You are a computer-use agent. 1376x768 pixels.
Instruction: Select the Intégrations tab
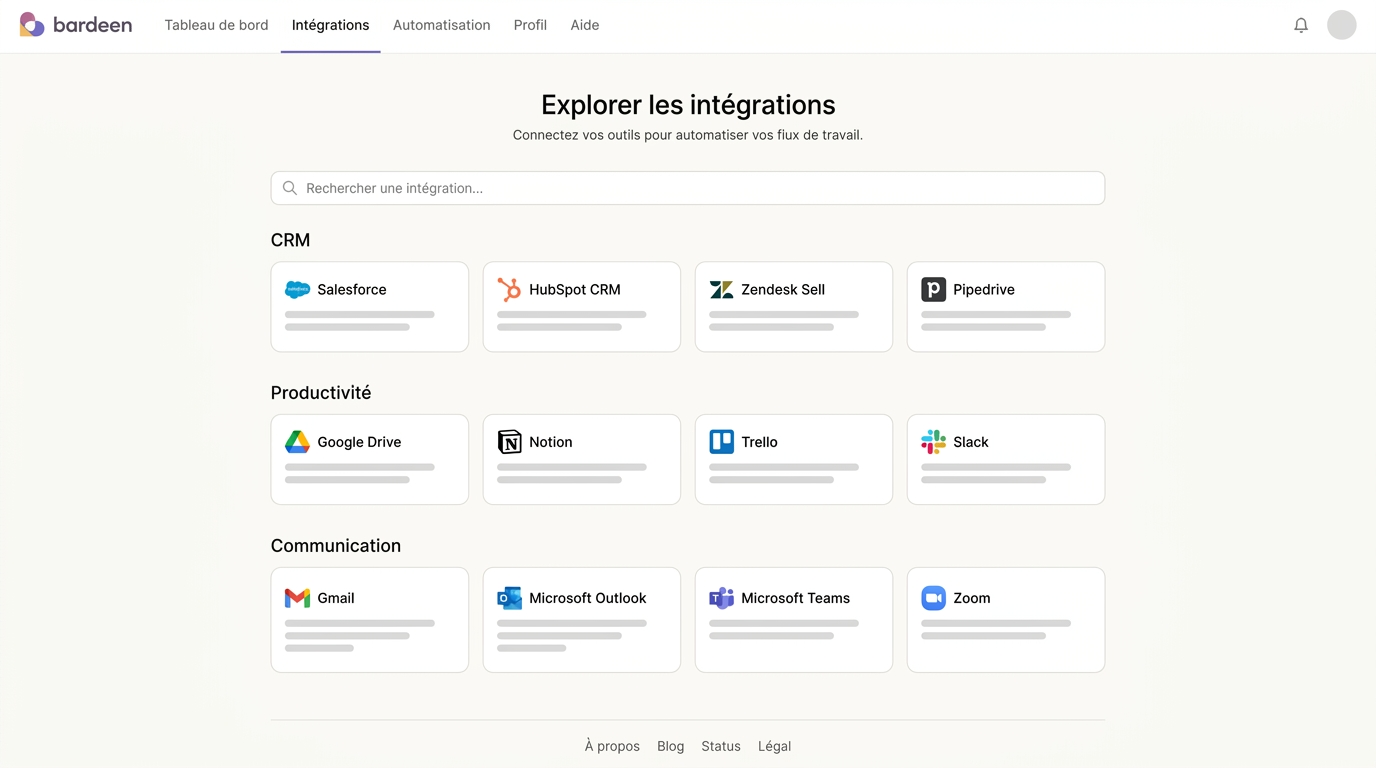[x=330, y=25]
